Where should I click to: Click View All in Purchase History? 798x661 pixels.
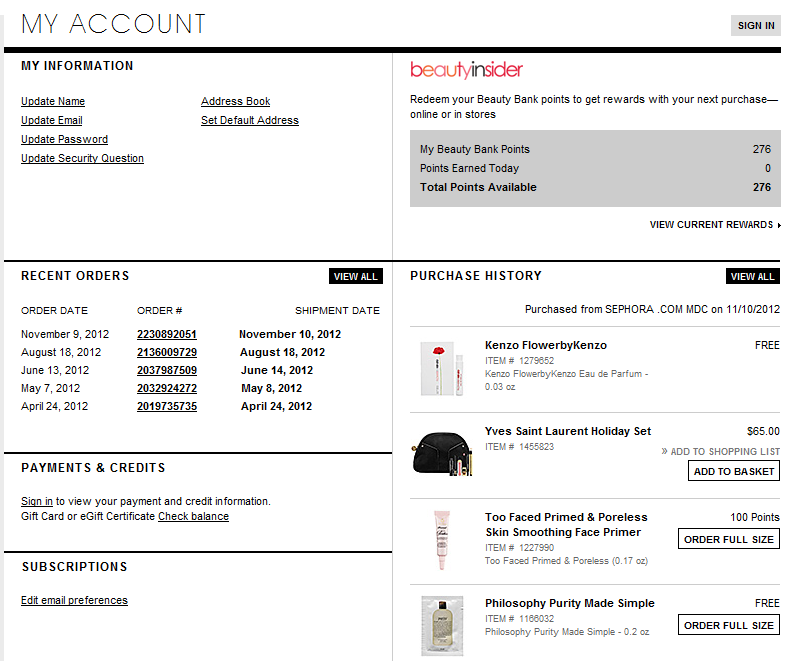click(x=753, y=276)
